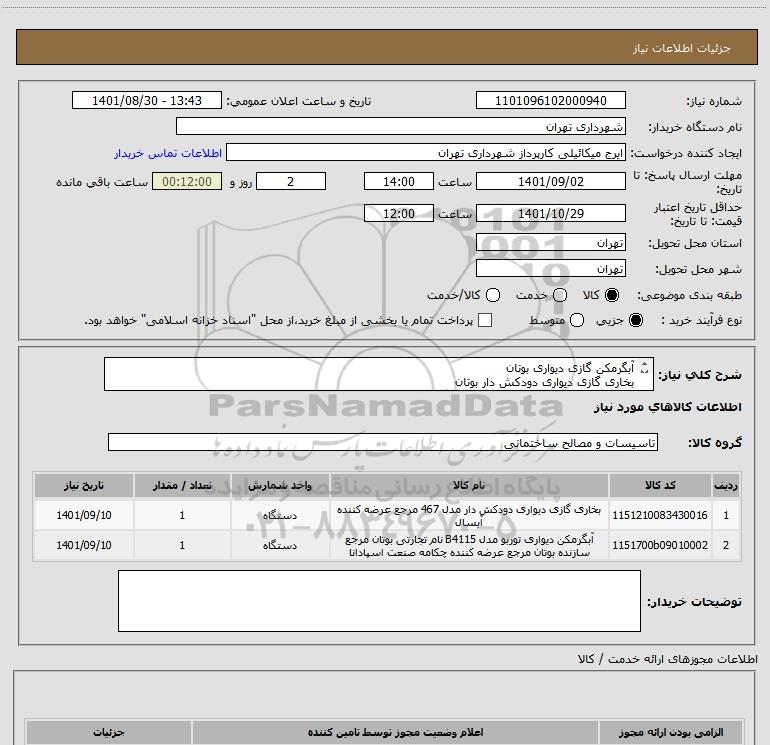Viewport: 770px width, 745px height.
Task: Click the شرح کلی نیاز text area
Action: [379, 374]
